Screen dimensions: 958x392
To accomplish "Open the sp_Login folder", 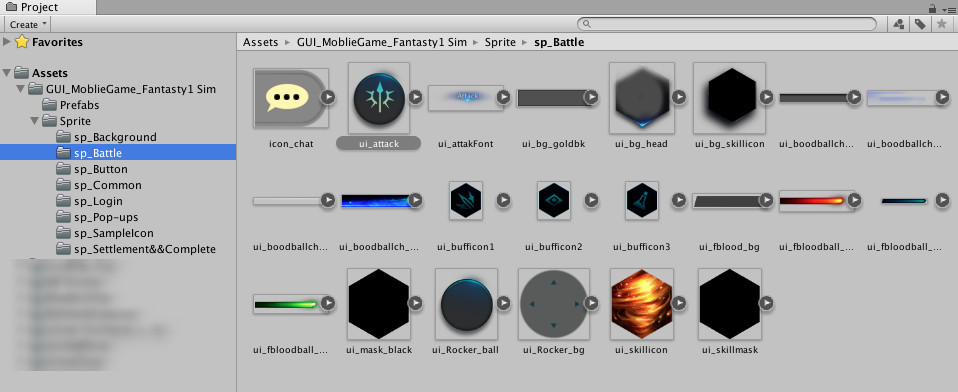I will pos(89,201).
